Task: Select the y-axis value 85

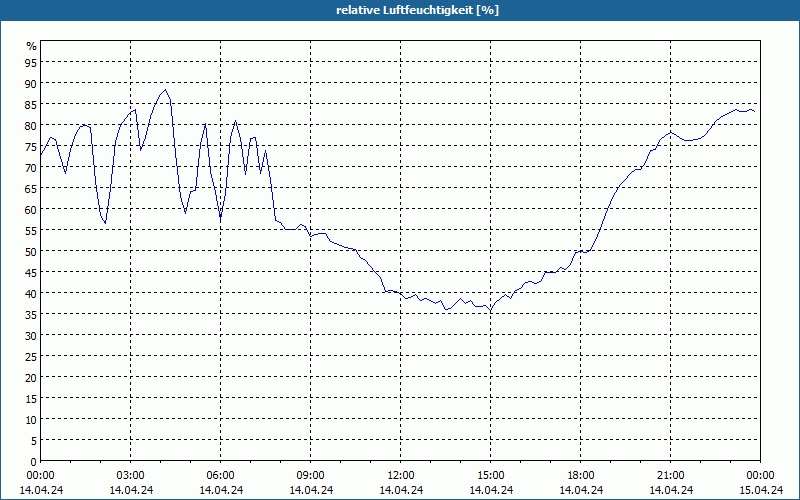Action: point(31,105)
